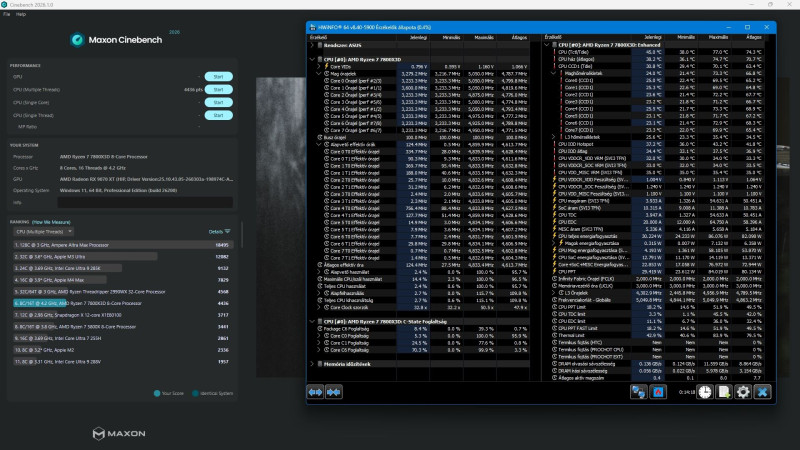
Task: Click chip icon beside 'Memória időzítések'
Action: [320, 364]
